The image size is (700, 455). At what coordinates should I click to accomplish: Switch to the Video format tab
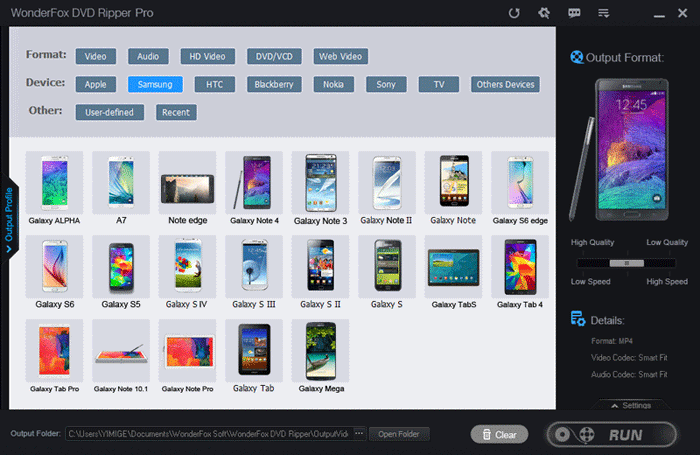tap(96, 56)
